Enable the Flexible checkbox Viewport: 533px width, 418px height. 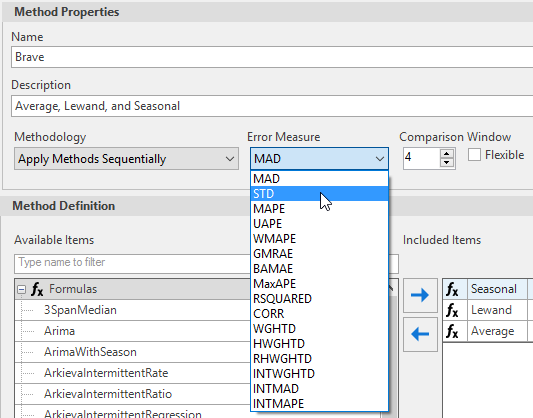pos(474,155)
